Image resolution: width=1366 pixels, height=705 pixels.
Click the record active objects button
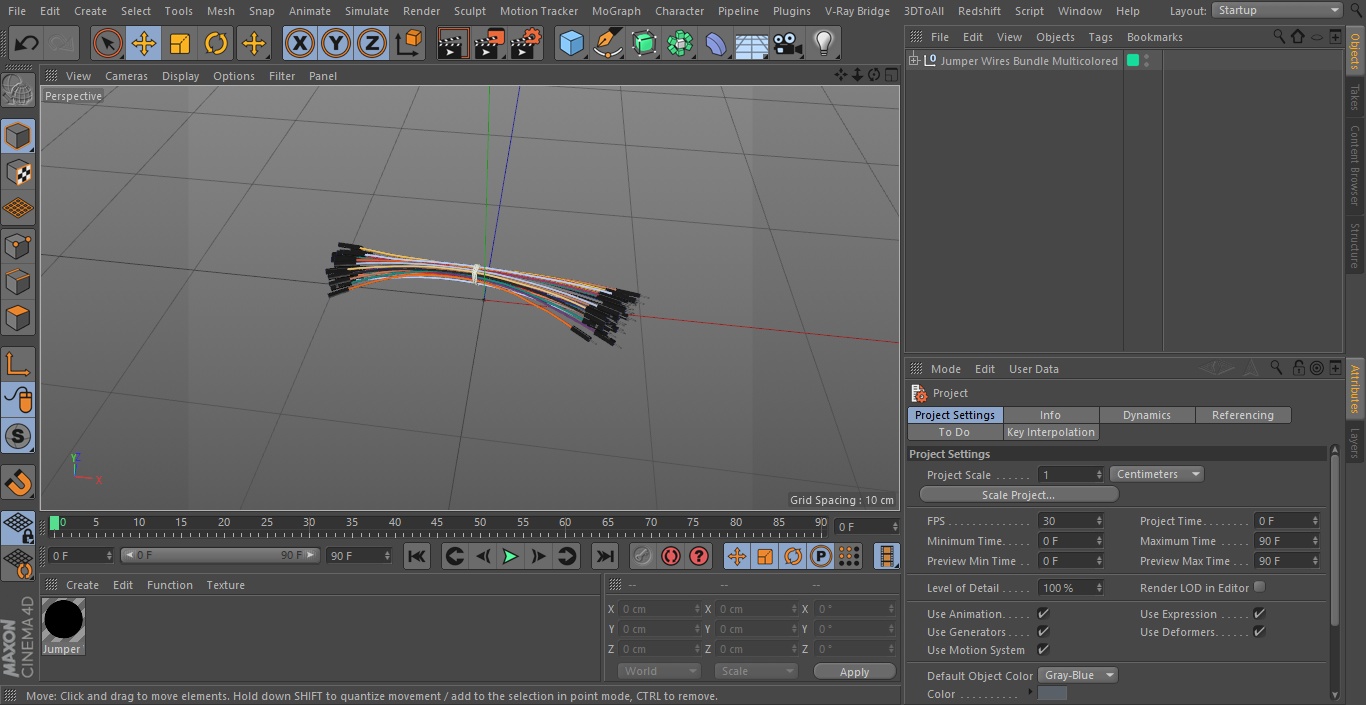point(643,556)
